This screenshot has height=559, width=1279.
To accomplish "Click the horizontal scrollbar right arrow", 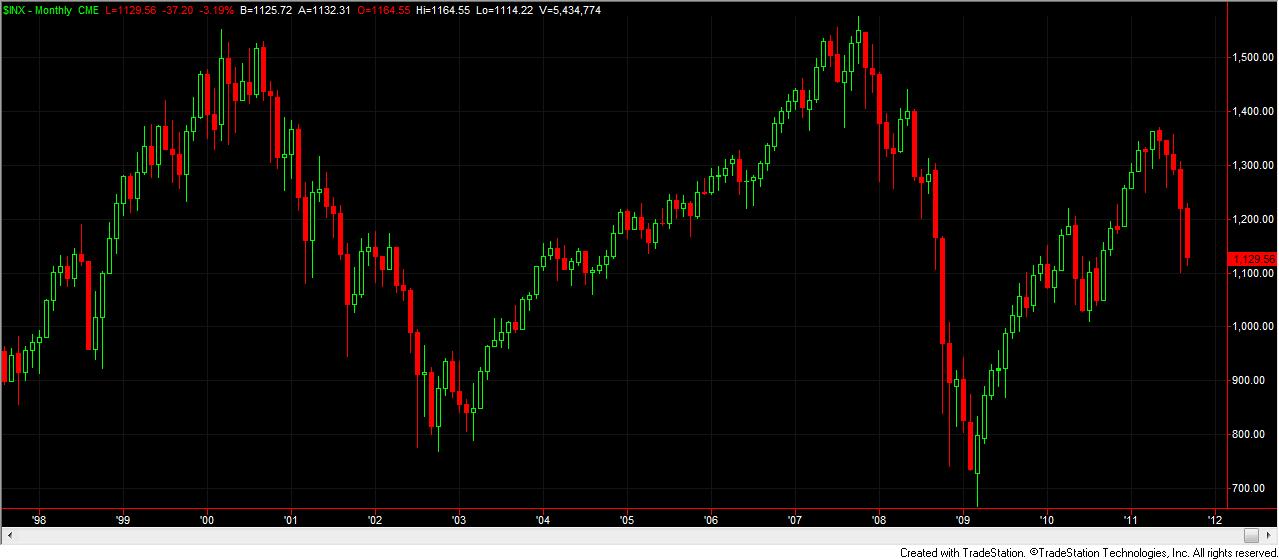I will (1269, 536).
